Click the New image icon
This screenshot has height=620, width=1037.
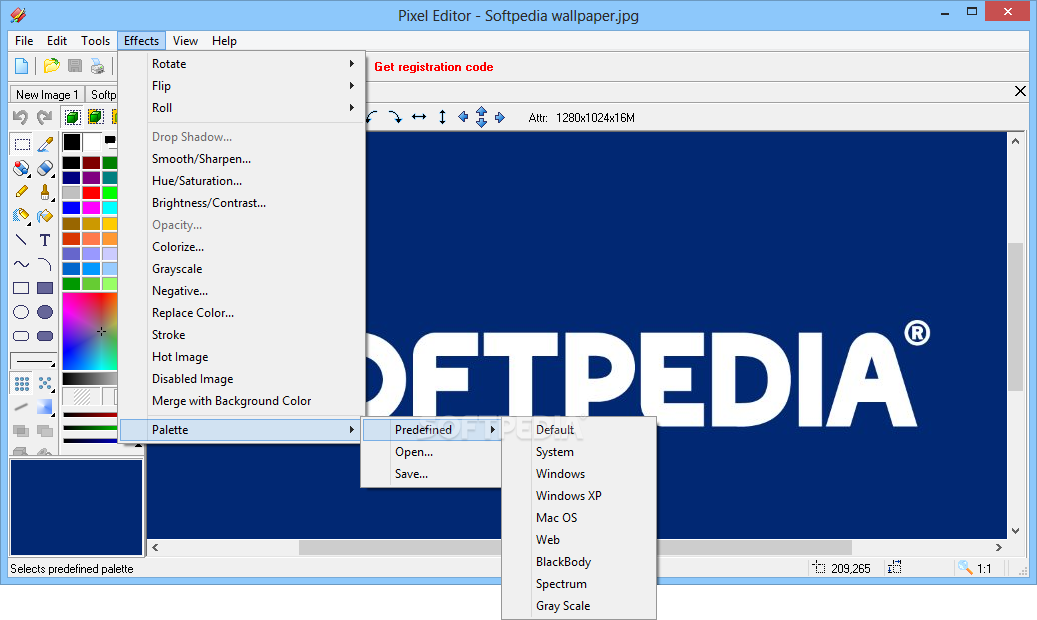point(22,66)
